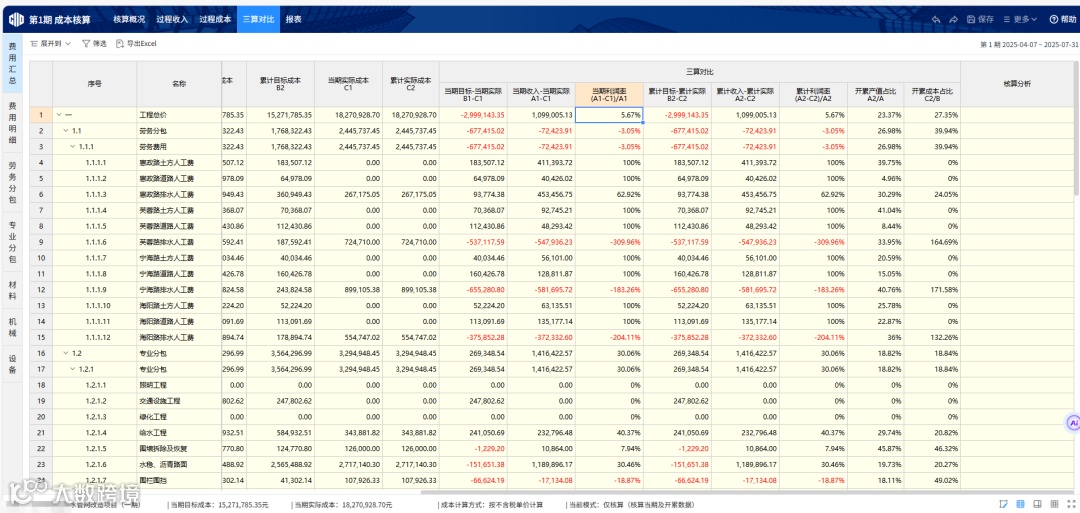Click 当期实际成本 C1 column header
The width and height of the screenshot is (1080, 513).
click(x=349, y=83)
